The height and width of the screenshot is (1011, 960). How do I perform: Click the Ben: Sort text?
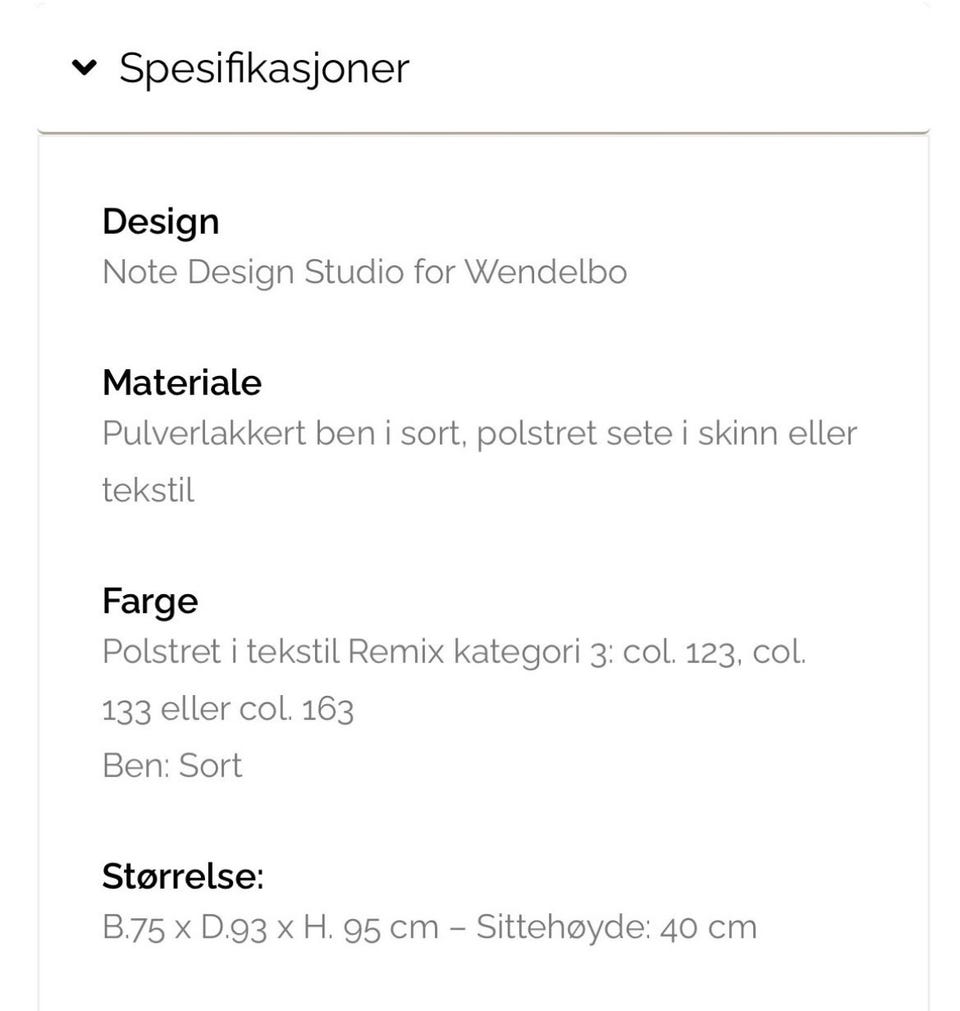[171, 765]
